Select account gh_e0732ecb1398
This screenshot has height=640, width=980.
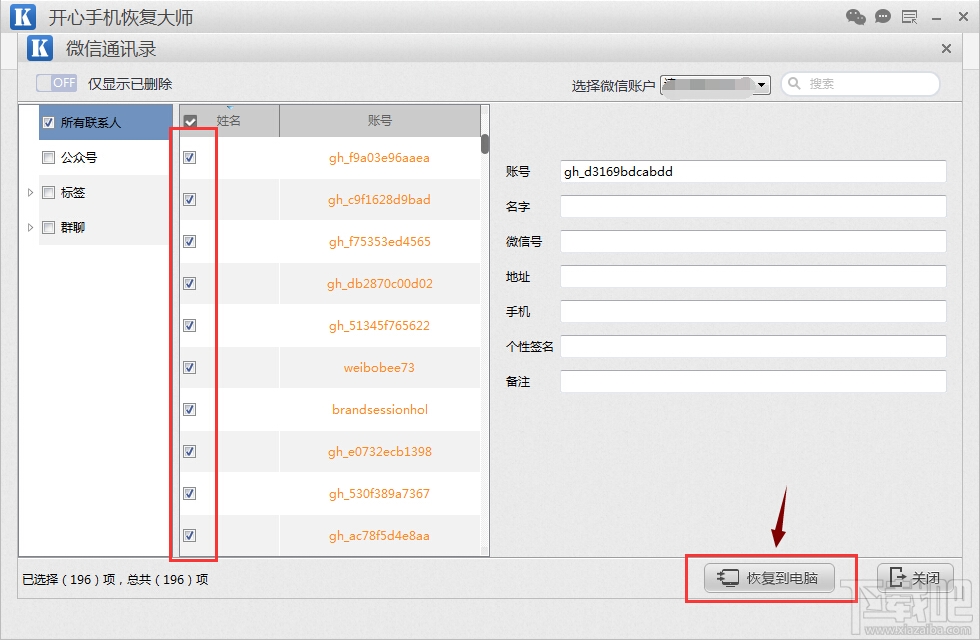tap(379, 451)
